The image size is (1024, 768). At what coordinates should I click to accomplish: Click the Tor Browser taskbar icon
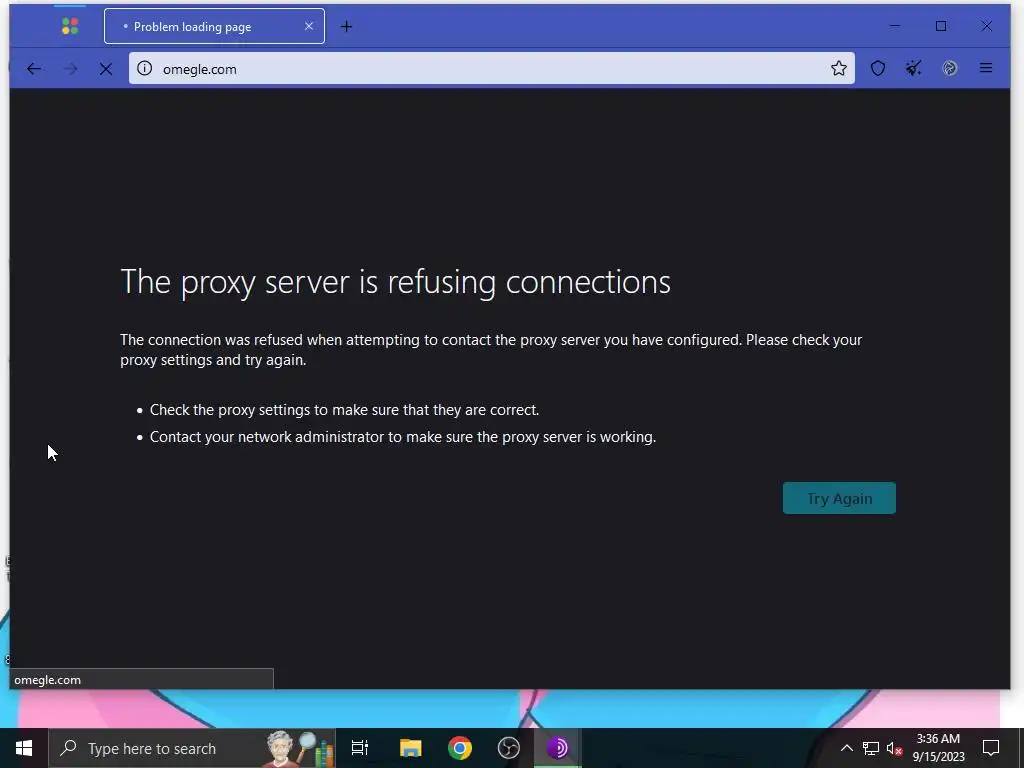tap(558, 748)
